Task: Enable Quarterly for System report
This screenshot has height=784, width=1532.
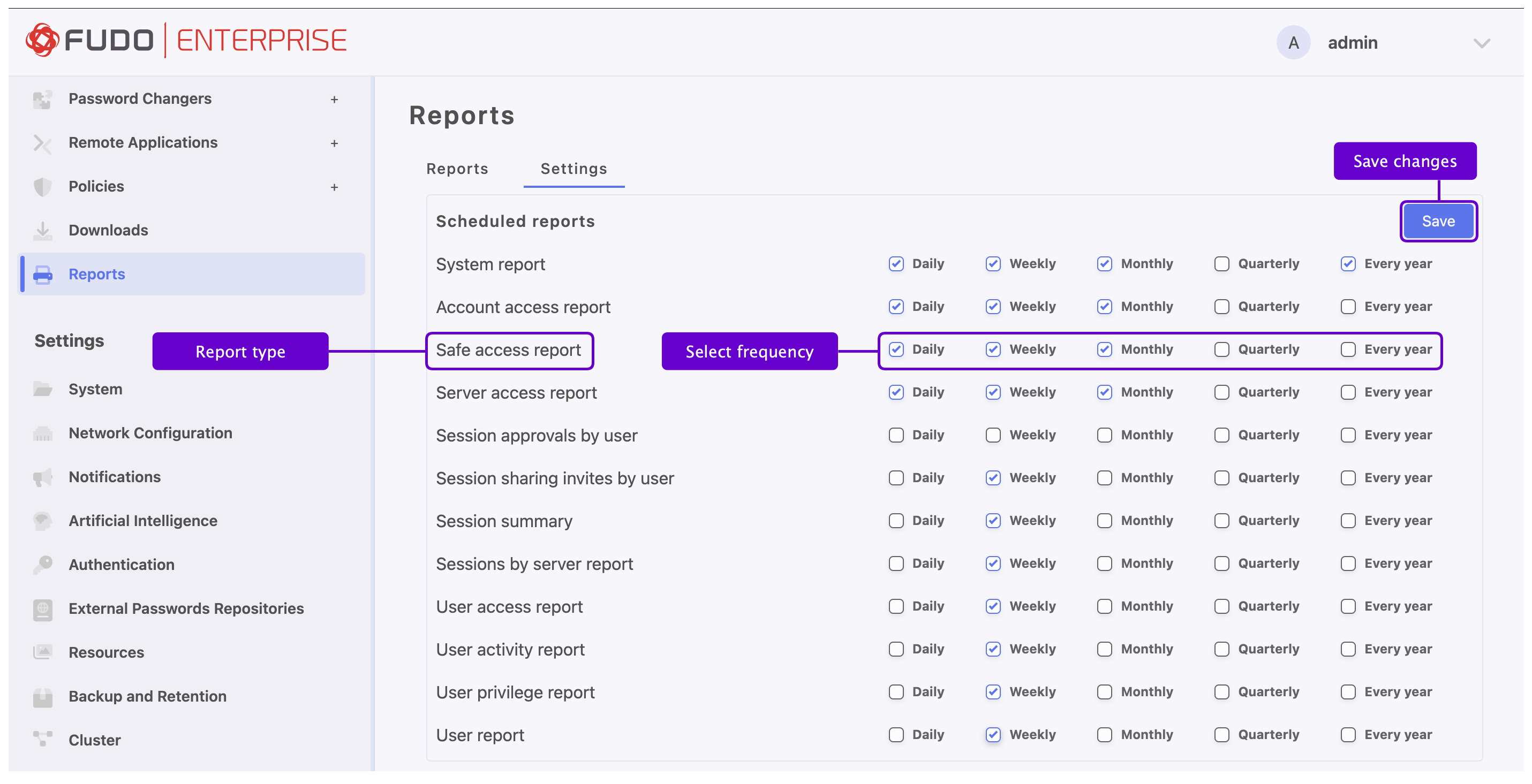Action: click(1221, 264)
